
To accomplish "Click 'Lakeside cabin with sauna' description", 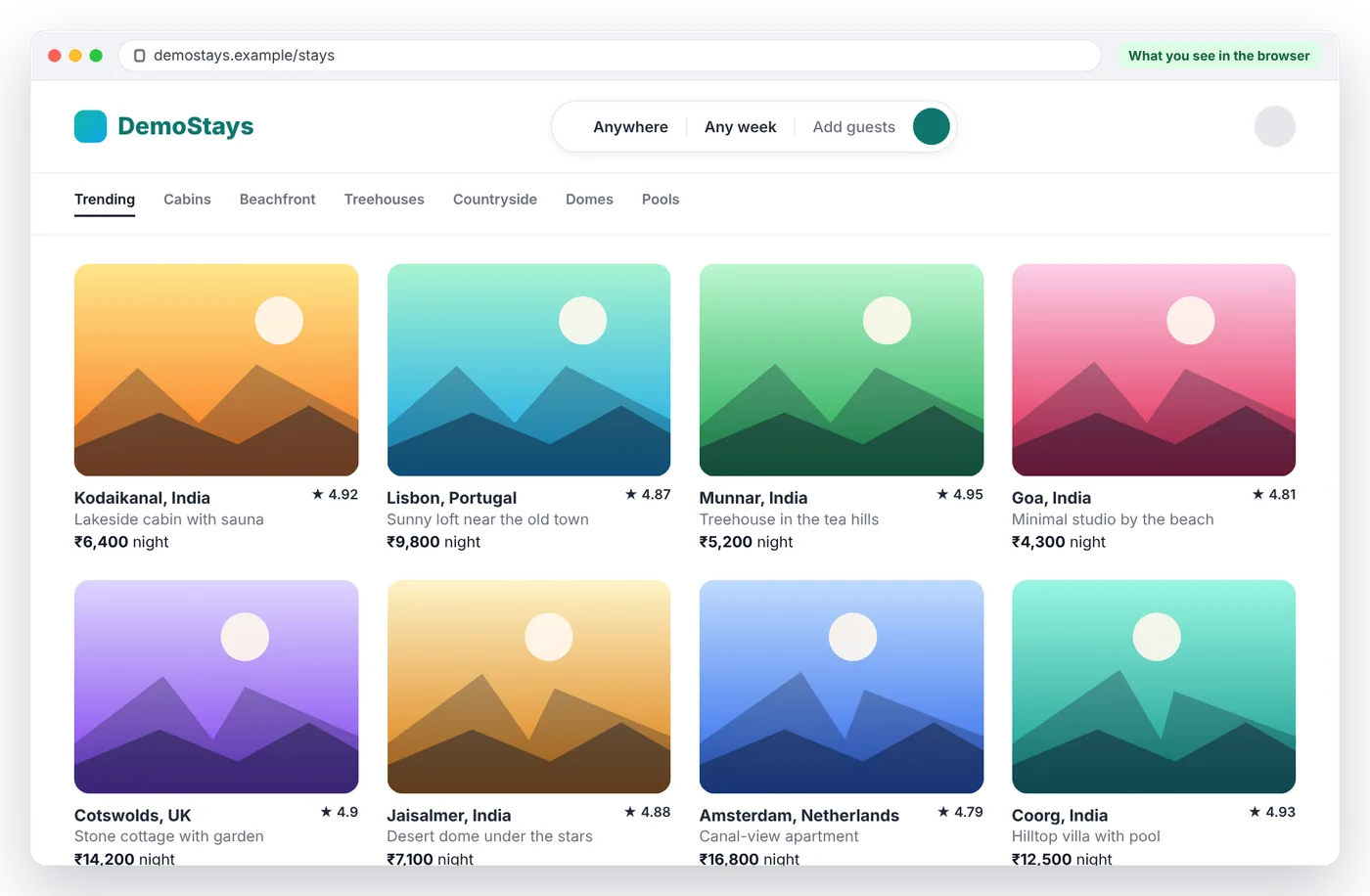I will [x=169, y=519].
